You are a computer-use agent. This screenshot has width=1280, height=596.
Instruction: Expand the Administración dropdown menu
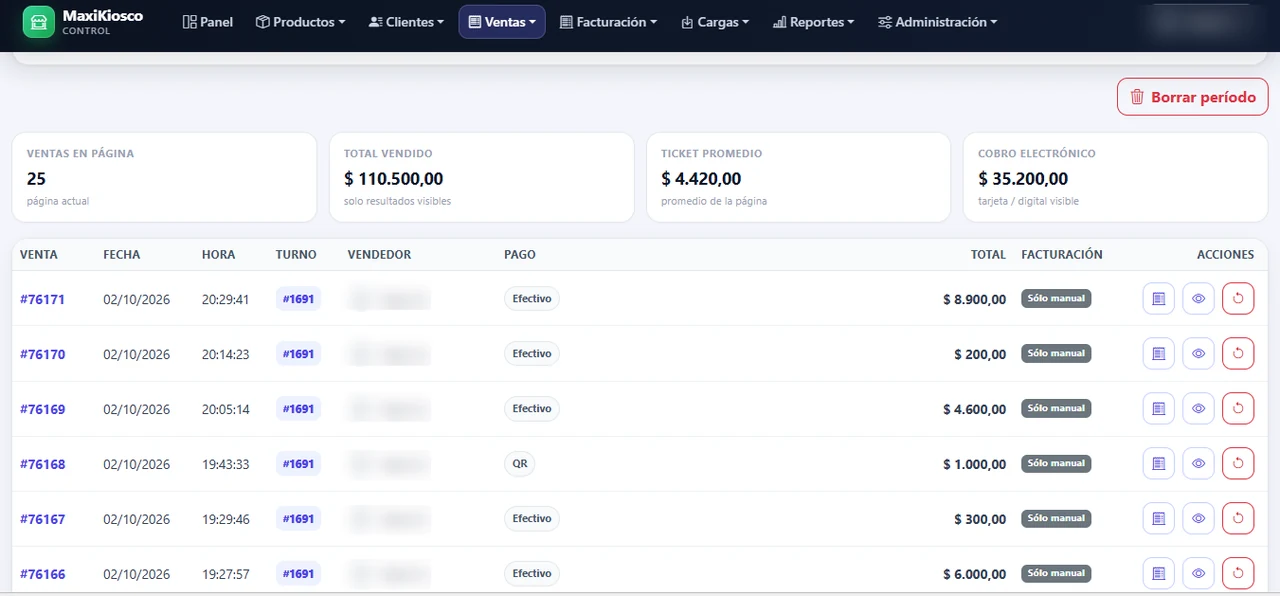[x=937, y=22]
